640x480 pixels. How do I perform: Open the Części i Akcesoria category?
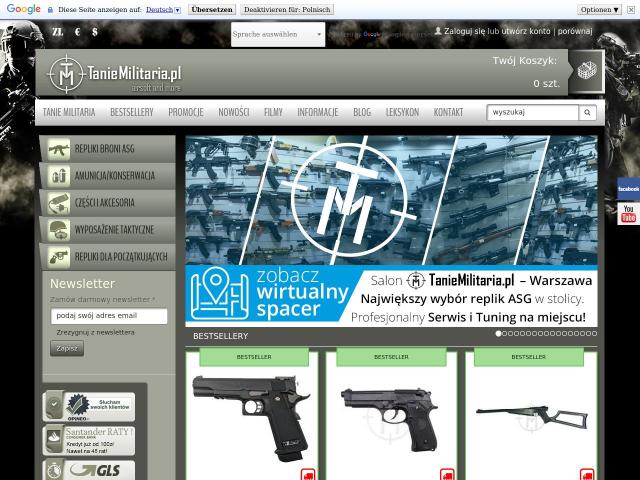pos(108,203)
